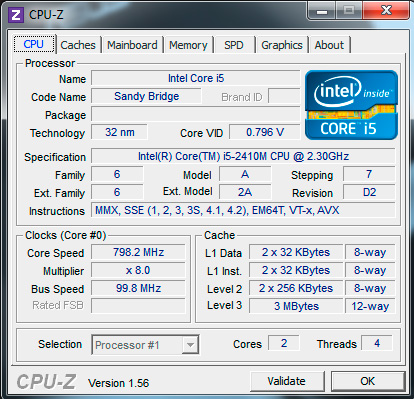Image resolution: width=414 pixels, height=399 pixels.
Task: Click the Level 3 '3 MBytes' value
Action: pyautogui.click(x=296, y=306)
